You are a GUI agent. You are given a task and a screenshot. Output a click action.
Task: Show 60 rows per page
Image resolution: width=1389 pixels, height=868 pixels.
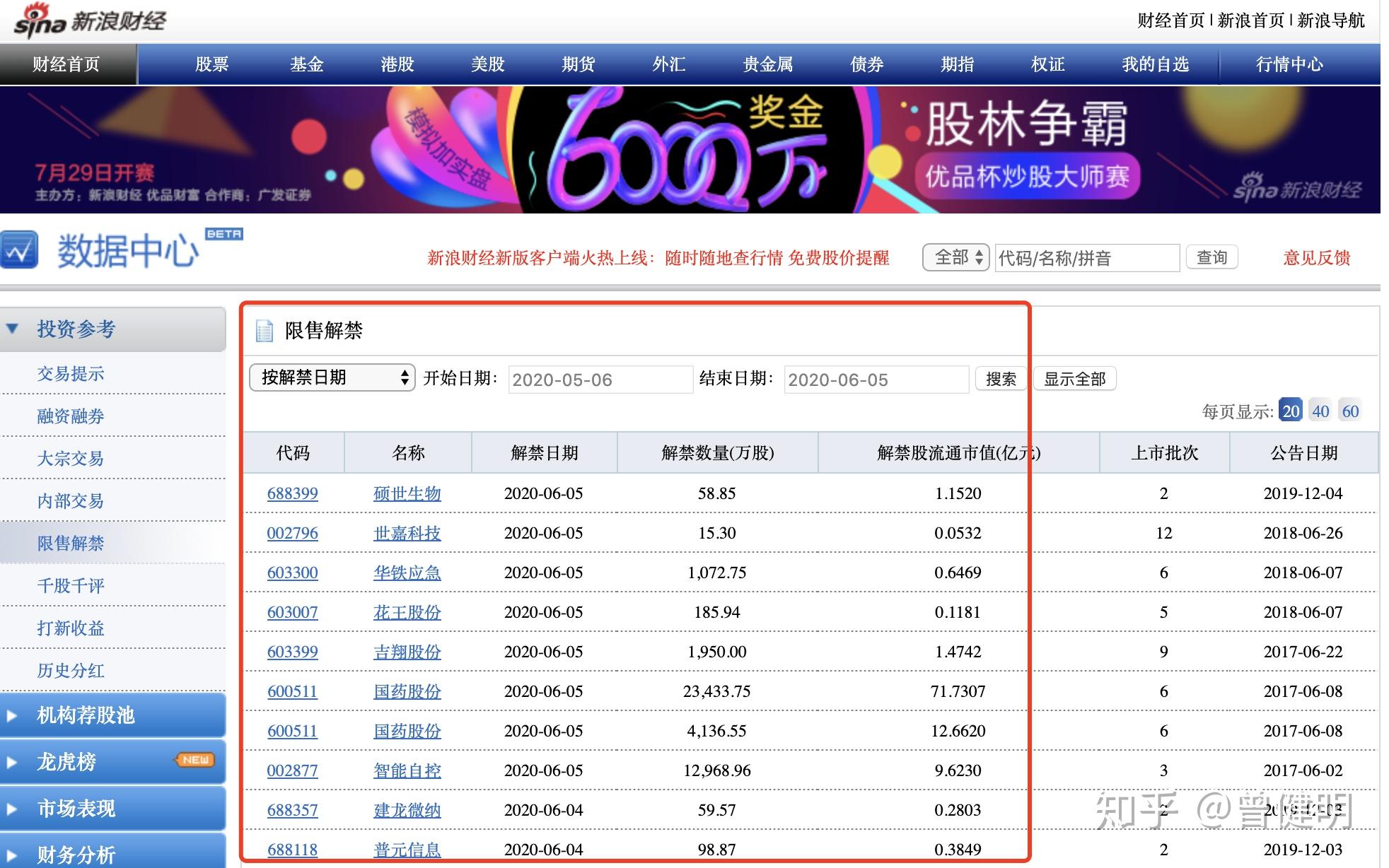click(1350, 411)
